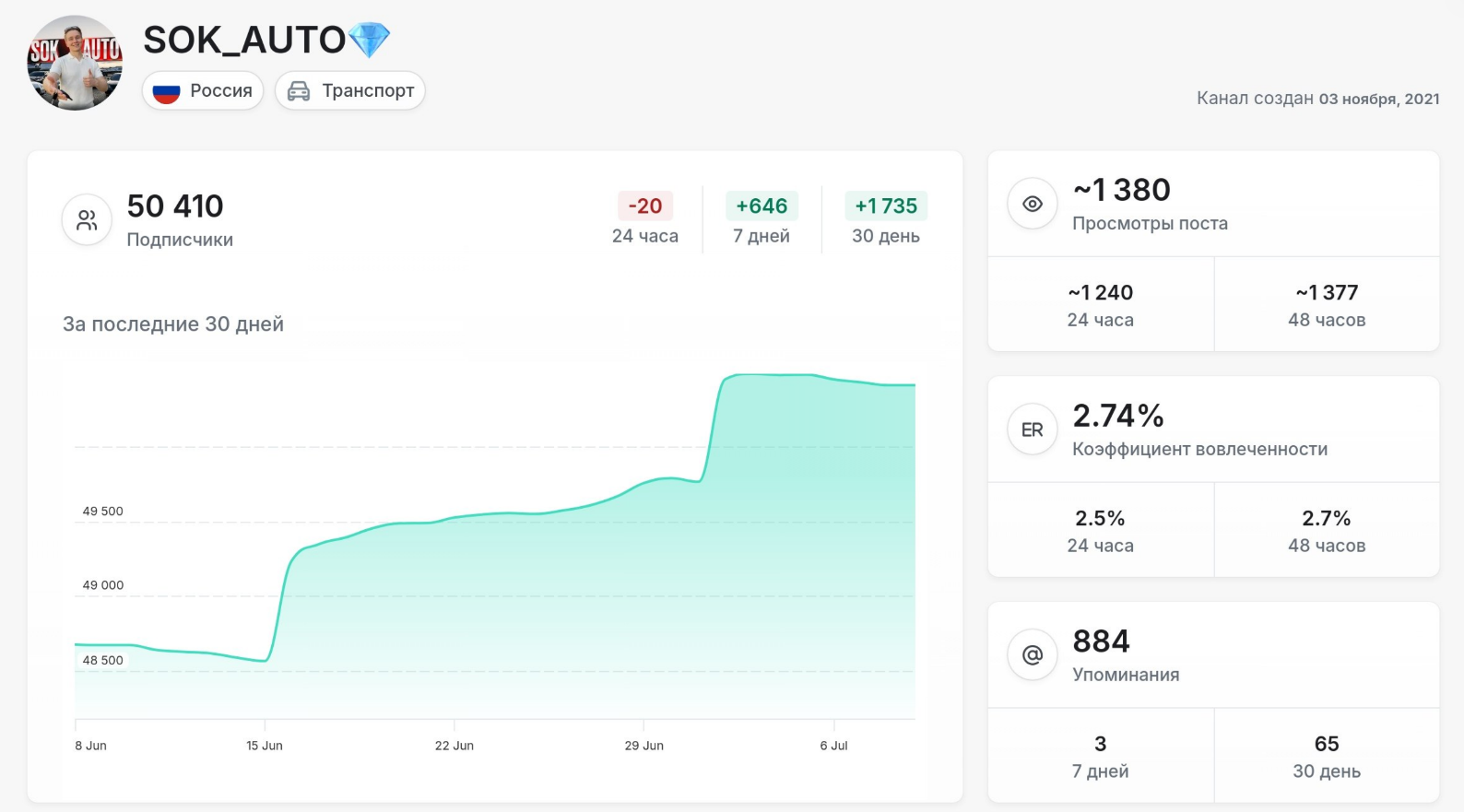Viewport: 1464px width, 812px height.
Task: Select the -20 24 часа subscriber change
Action: tap(645, 219)
